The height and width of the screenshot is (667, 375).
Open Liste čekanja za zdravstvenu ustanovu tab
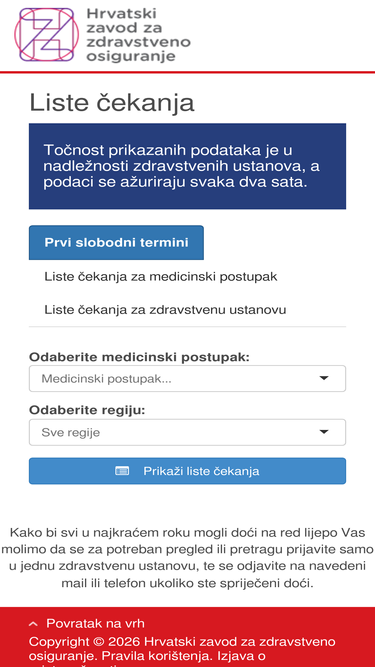click(x=165, y=310)
